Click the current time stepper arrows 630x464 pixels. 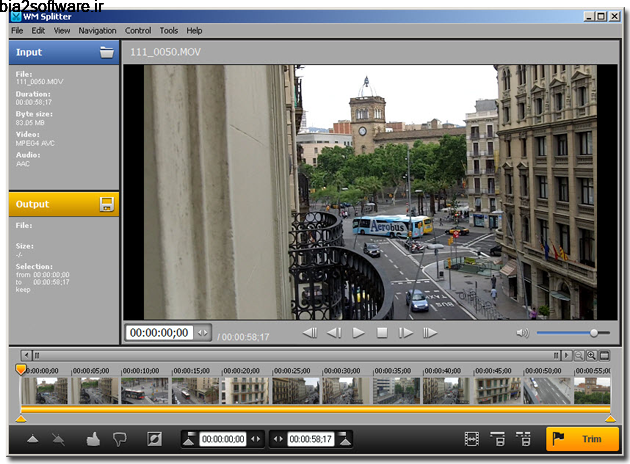pos(203,333)
